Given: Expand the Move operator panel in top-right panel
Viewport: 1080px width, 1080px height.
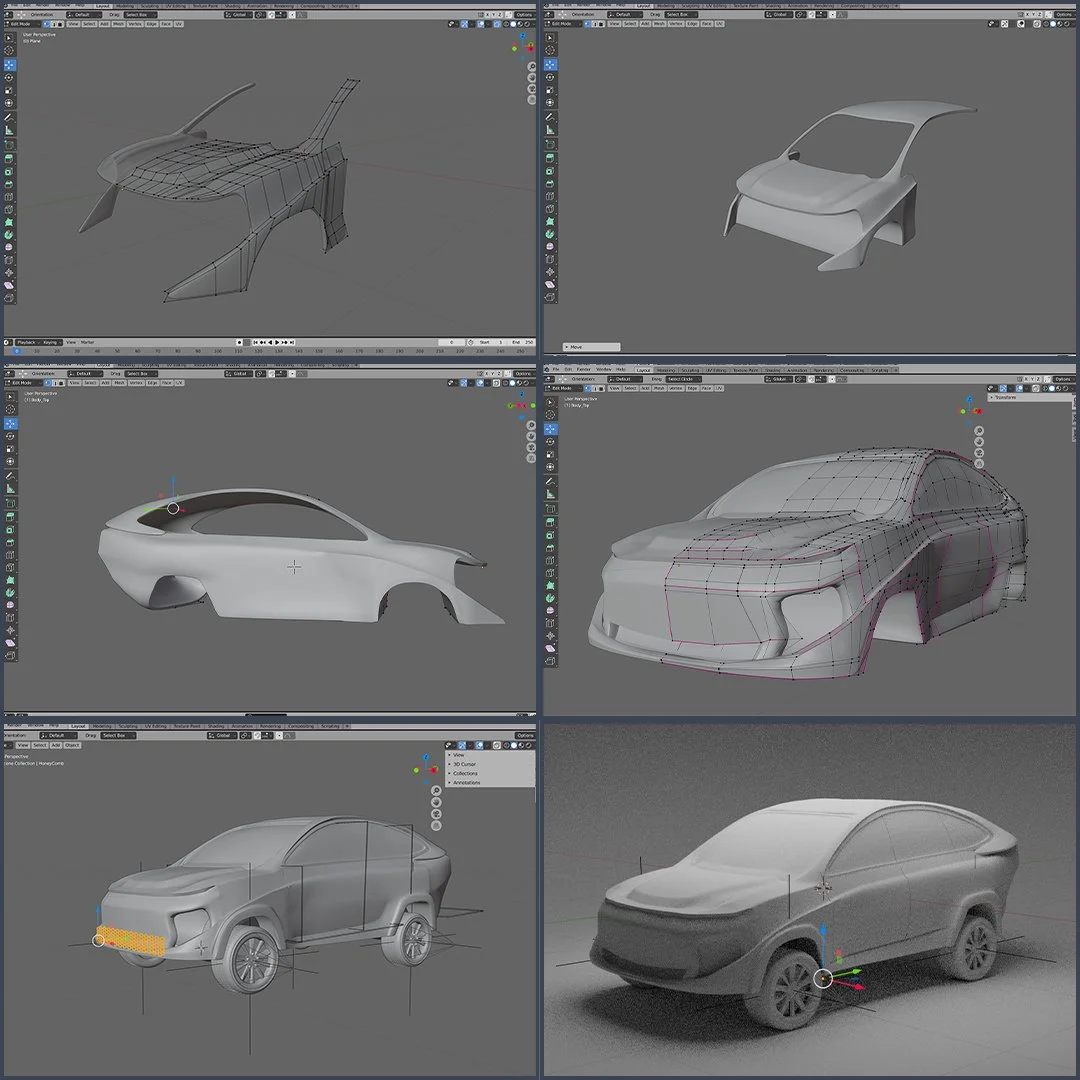Looking at the screenshot, I should click(x=592, y=347).
